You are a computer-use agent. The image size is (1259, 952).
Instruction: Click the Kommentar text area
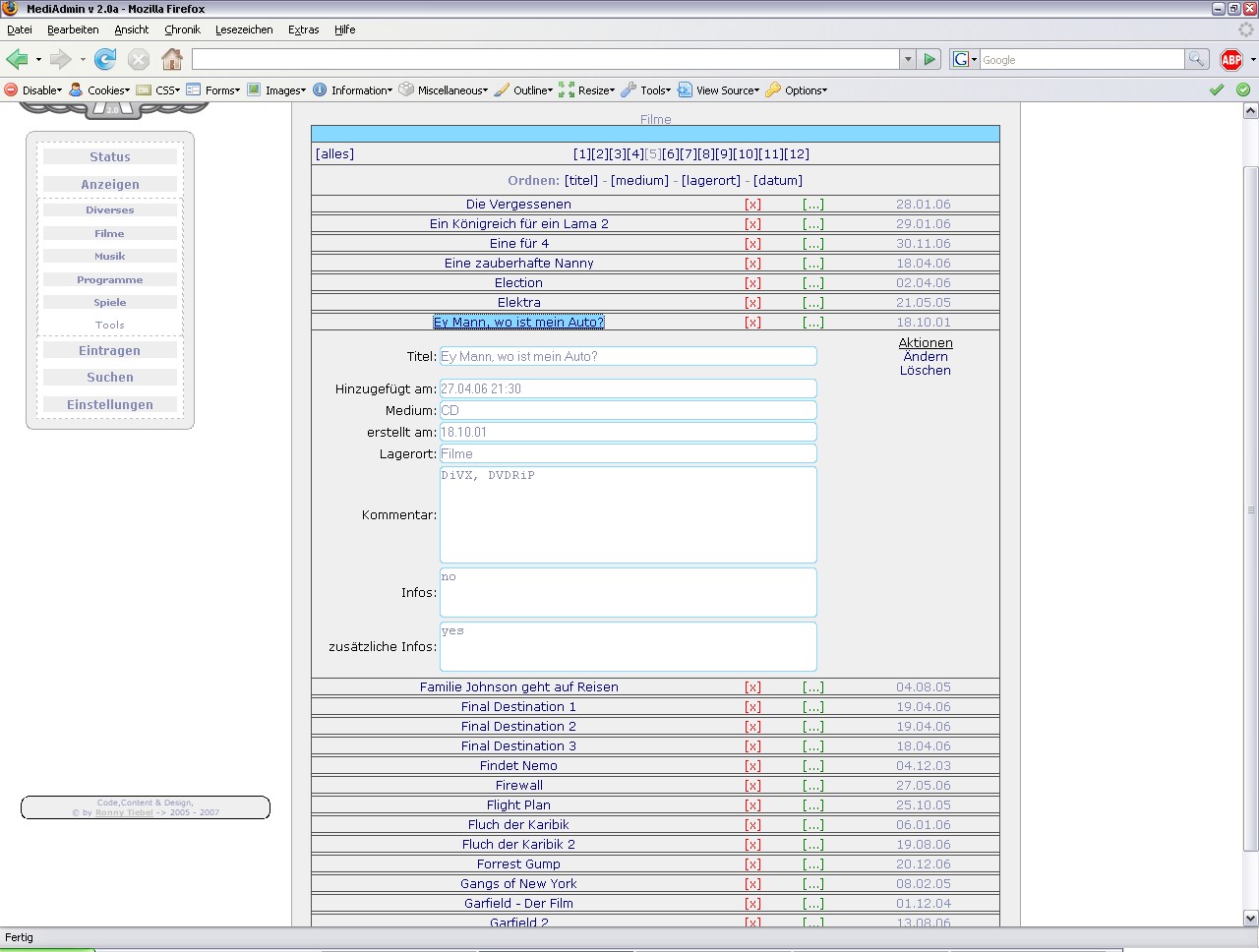[628, 515]
